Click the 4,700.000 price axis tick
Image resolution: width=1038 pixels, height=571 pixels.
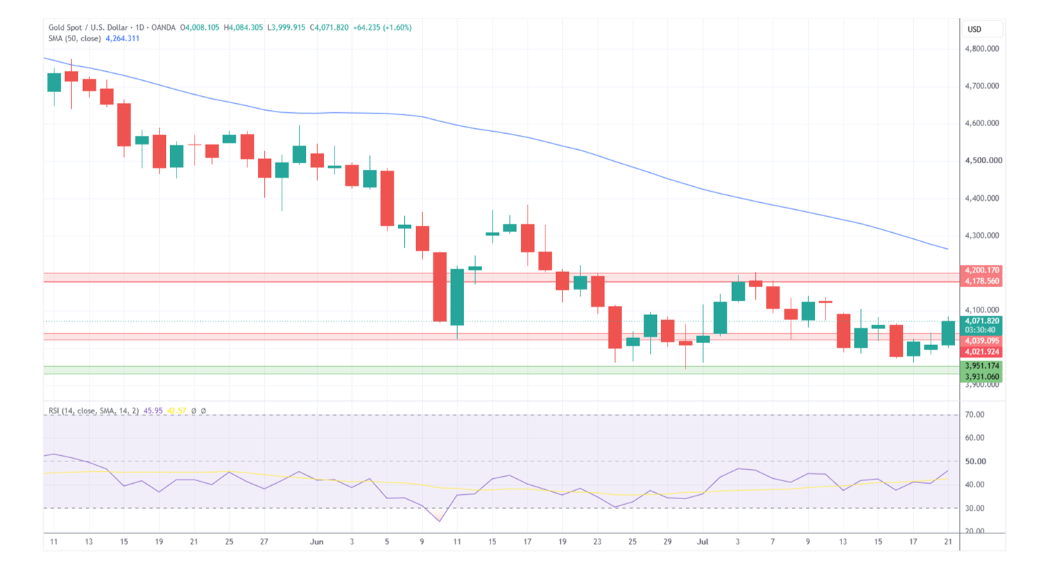tap(982, 86)
